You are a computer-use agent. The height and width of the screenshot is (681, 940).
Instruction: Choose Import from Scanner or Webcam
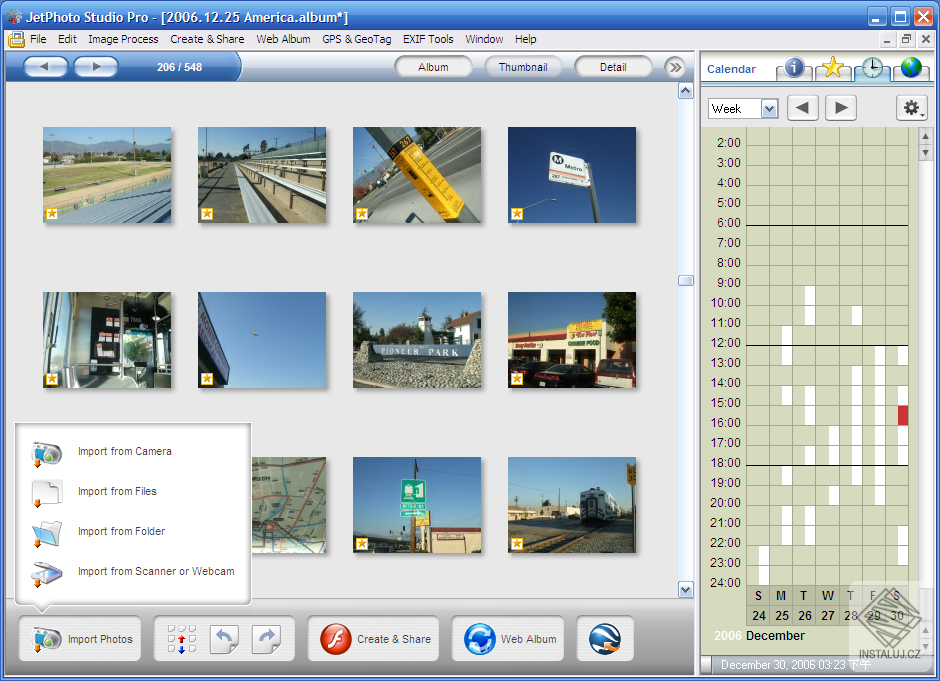[155, 572]
